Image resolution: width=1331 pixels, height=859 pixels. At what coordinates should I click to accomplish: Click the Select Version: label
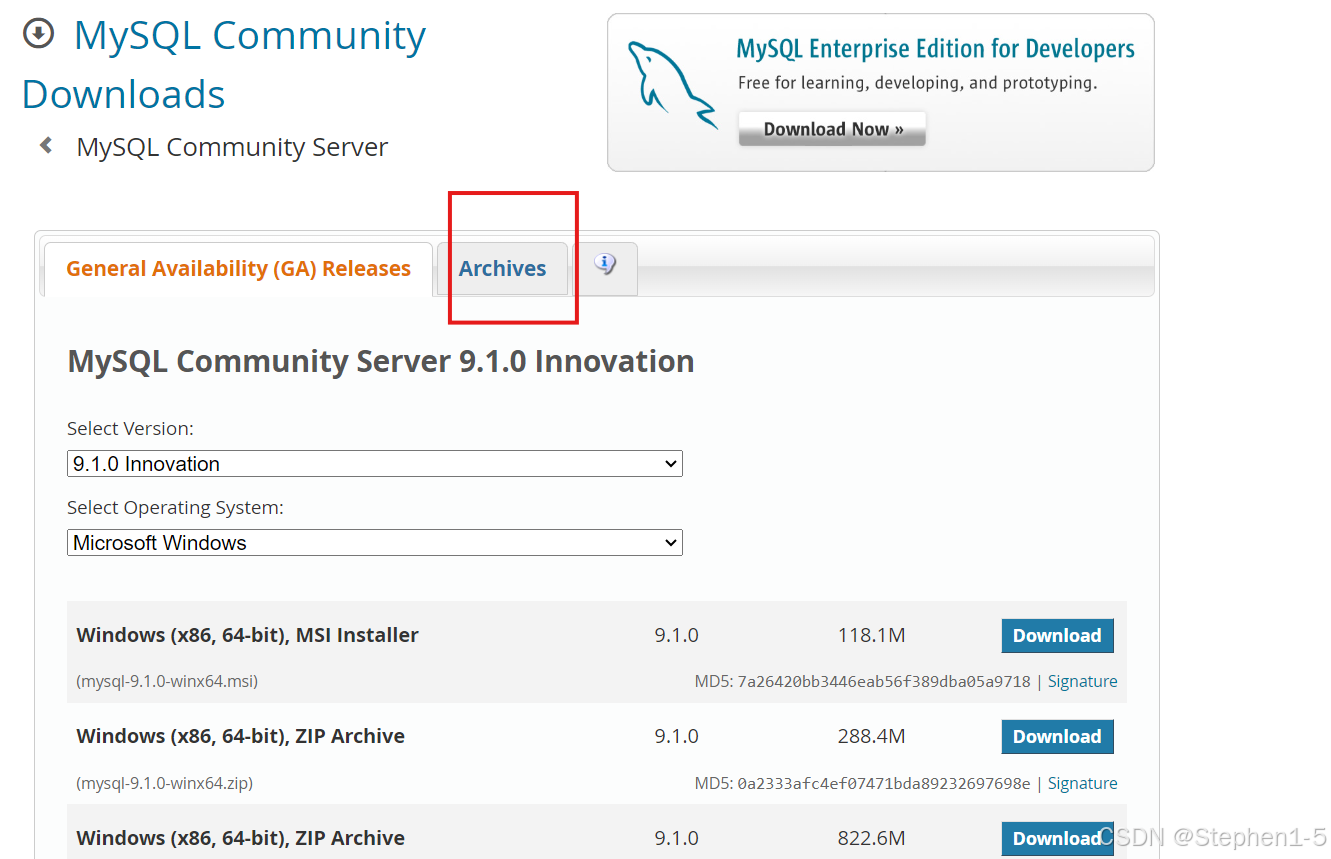130,428
